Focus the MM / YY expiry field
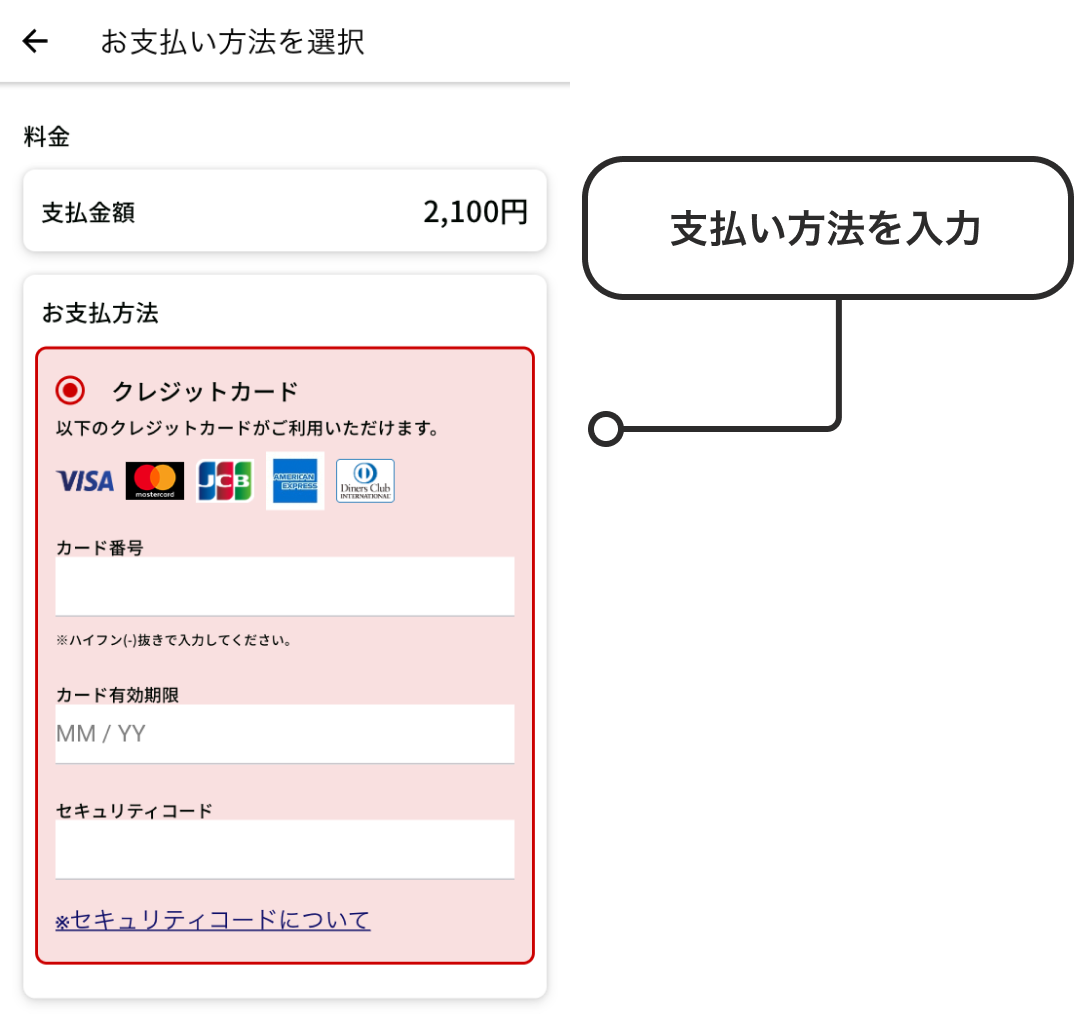The image size is (1074, 1014). pos(285,734)
